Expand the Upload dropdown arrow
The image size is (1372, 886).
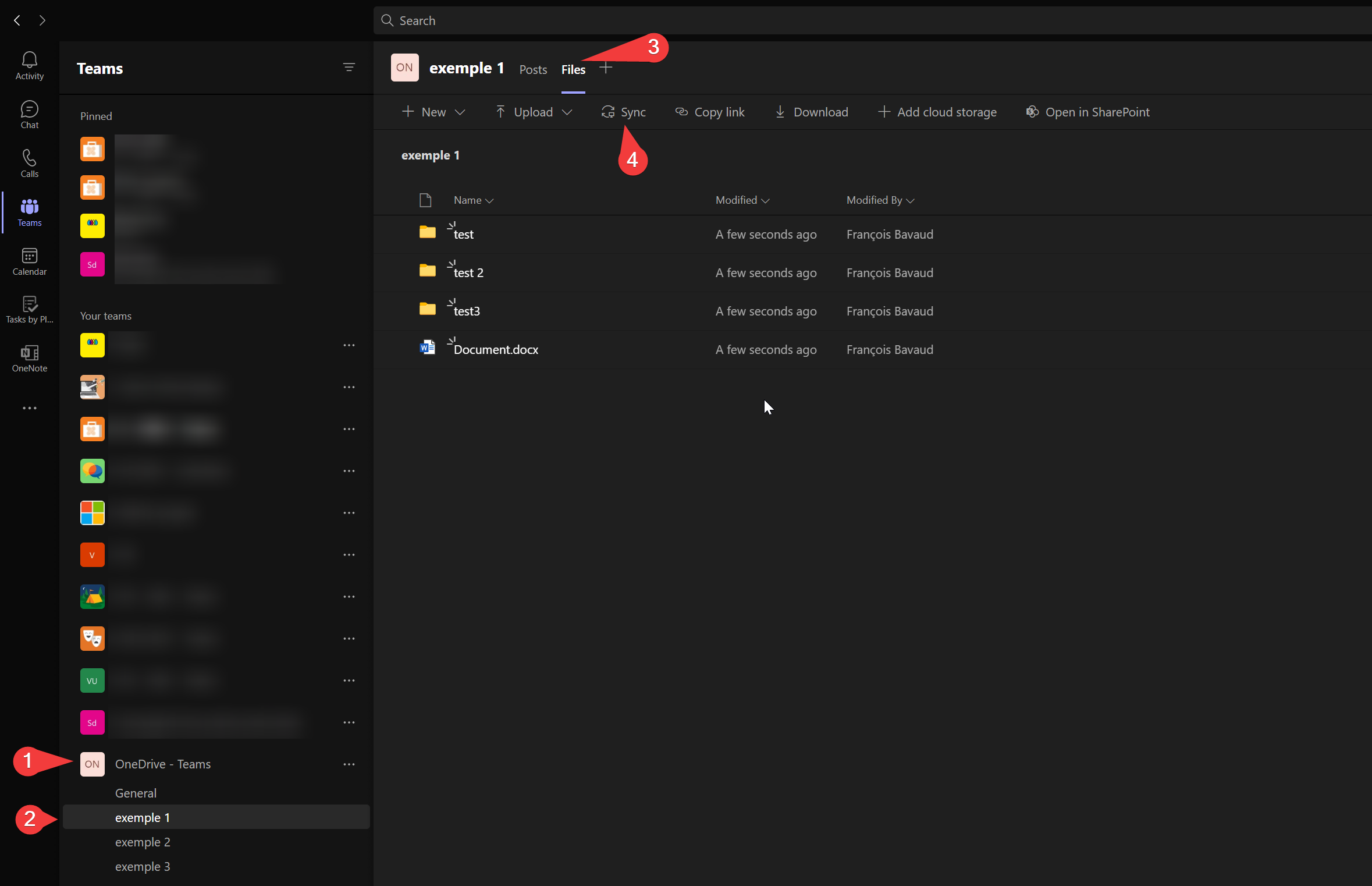tap(567, 112)
